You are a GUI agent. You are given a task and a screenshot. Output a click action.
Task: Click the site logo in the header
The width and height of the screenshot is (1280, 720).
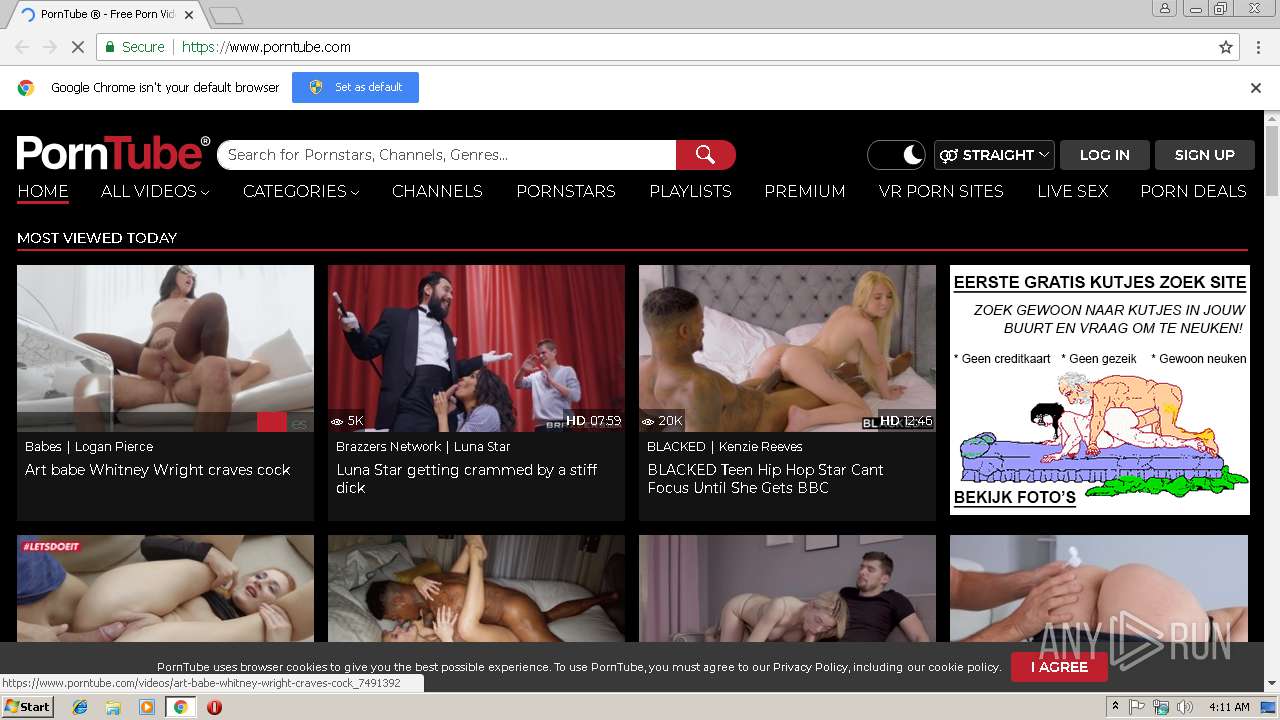(113, 153)
